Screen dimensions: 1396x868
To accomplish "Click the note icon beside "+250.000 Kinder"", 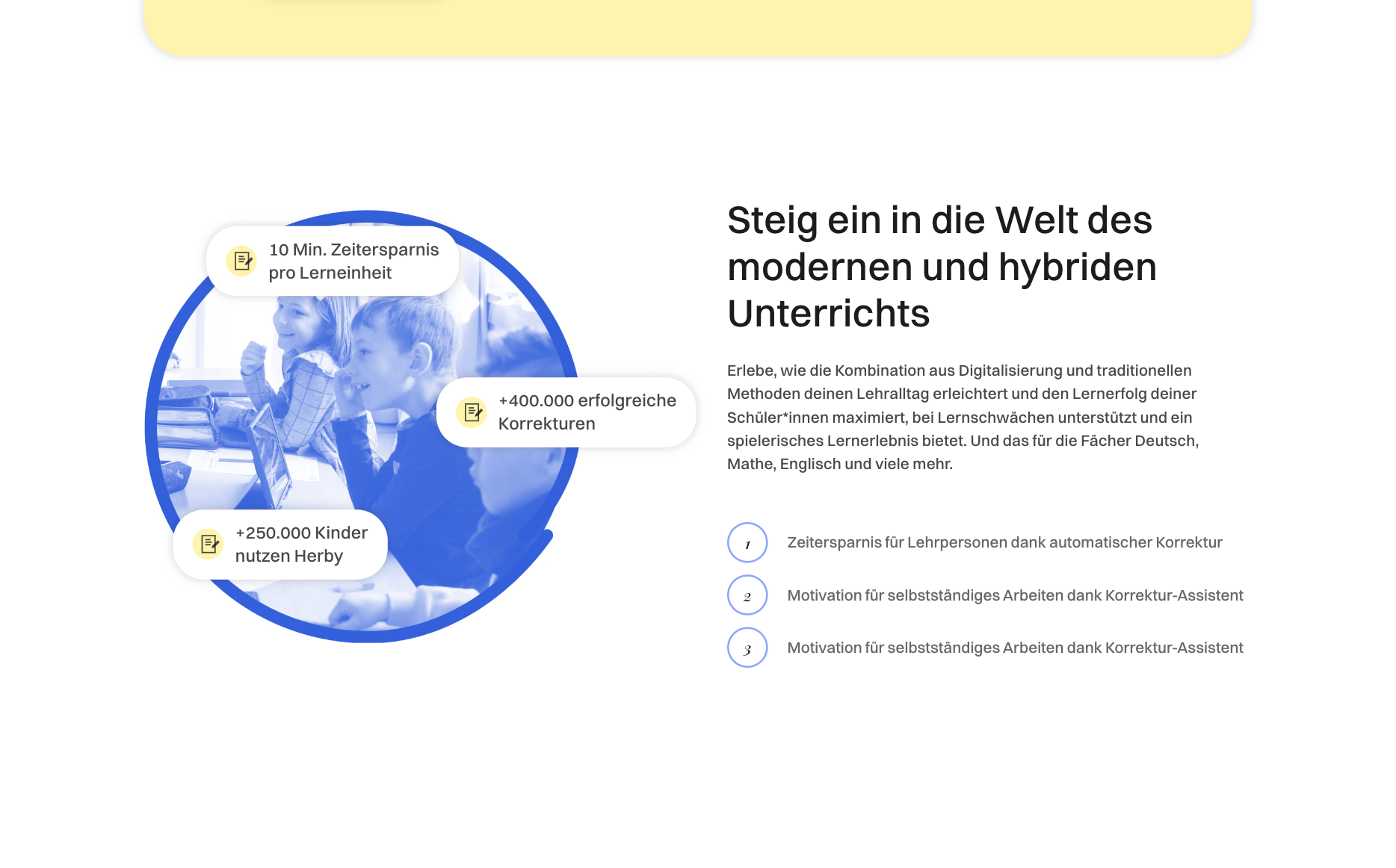I will 208,544.
